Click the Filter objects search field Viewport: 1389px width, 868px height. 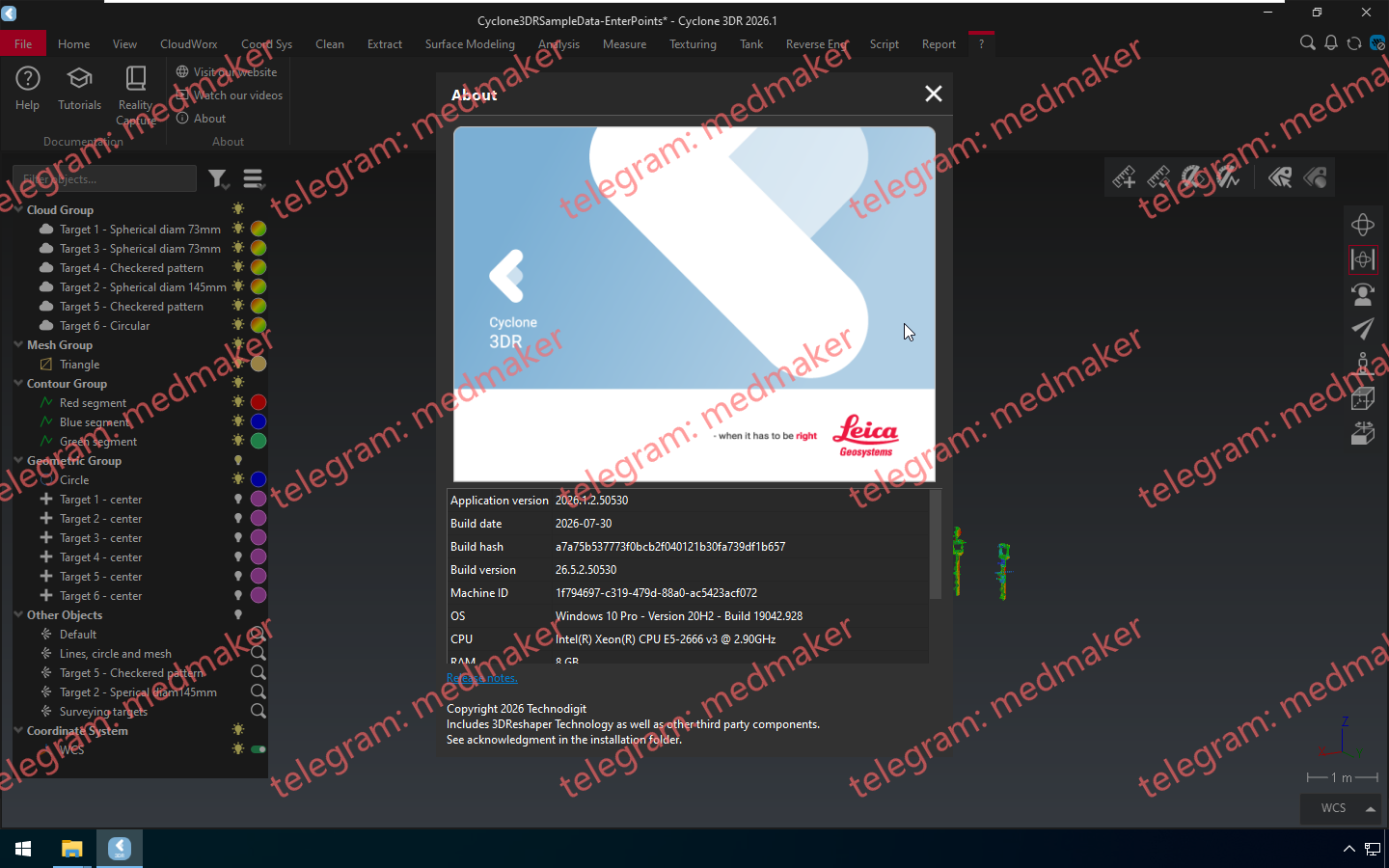(104, 178)
